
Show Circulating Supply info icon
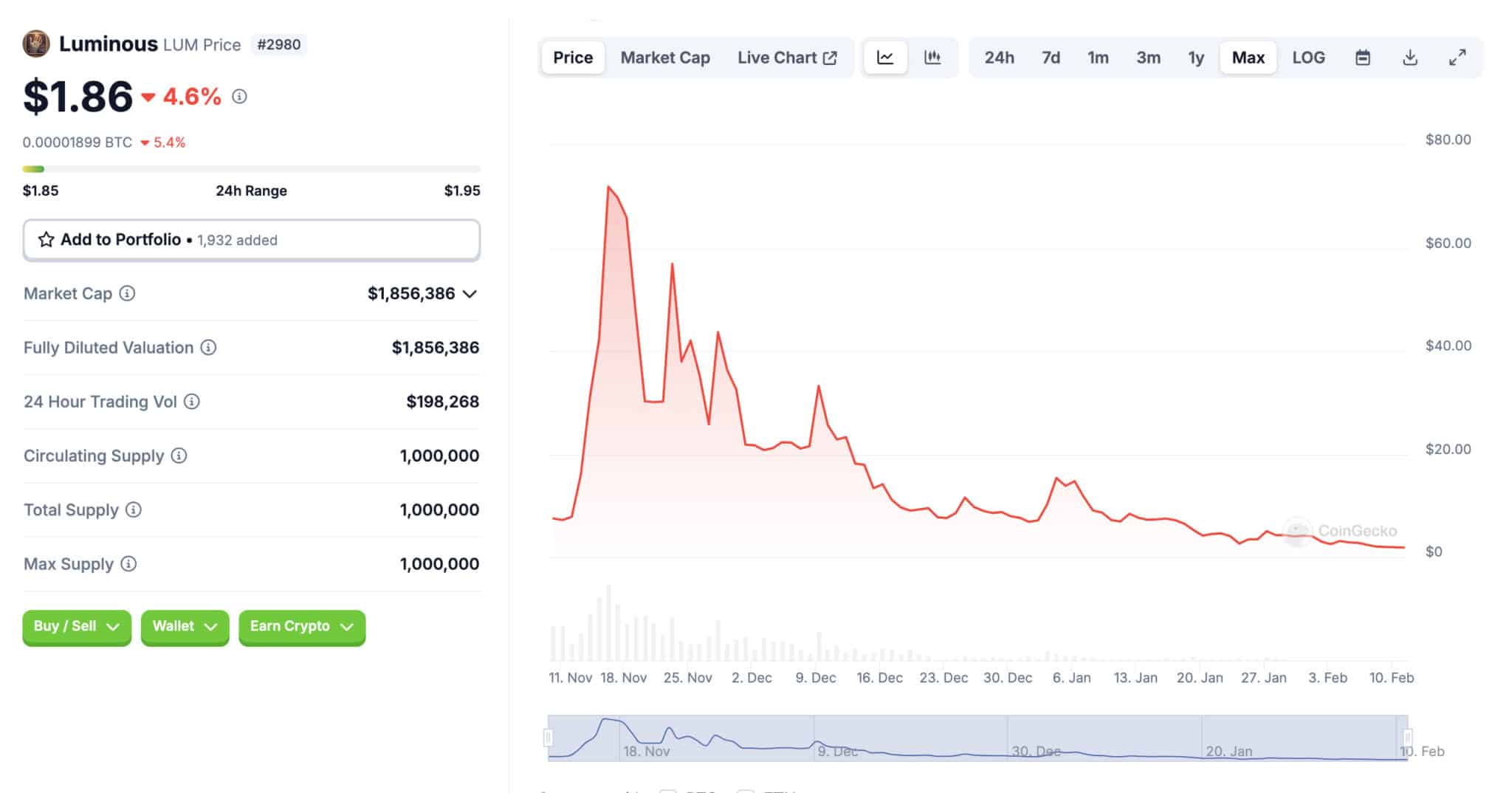click(179, 455)
